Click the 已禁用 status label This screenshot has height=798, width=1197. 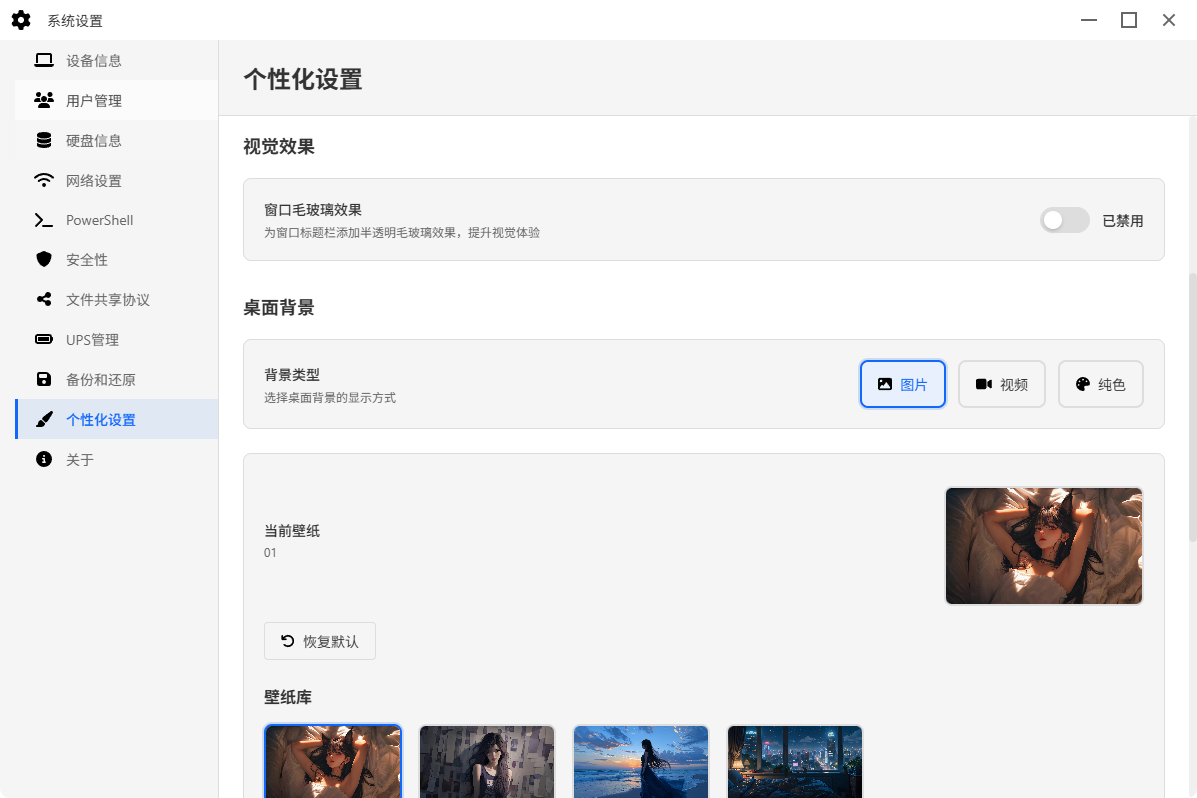coord(1122,221)
